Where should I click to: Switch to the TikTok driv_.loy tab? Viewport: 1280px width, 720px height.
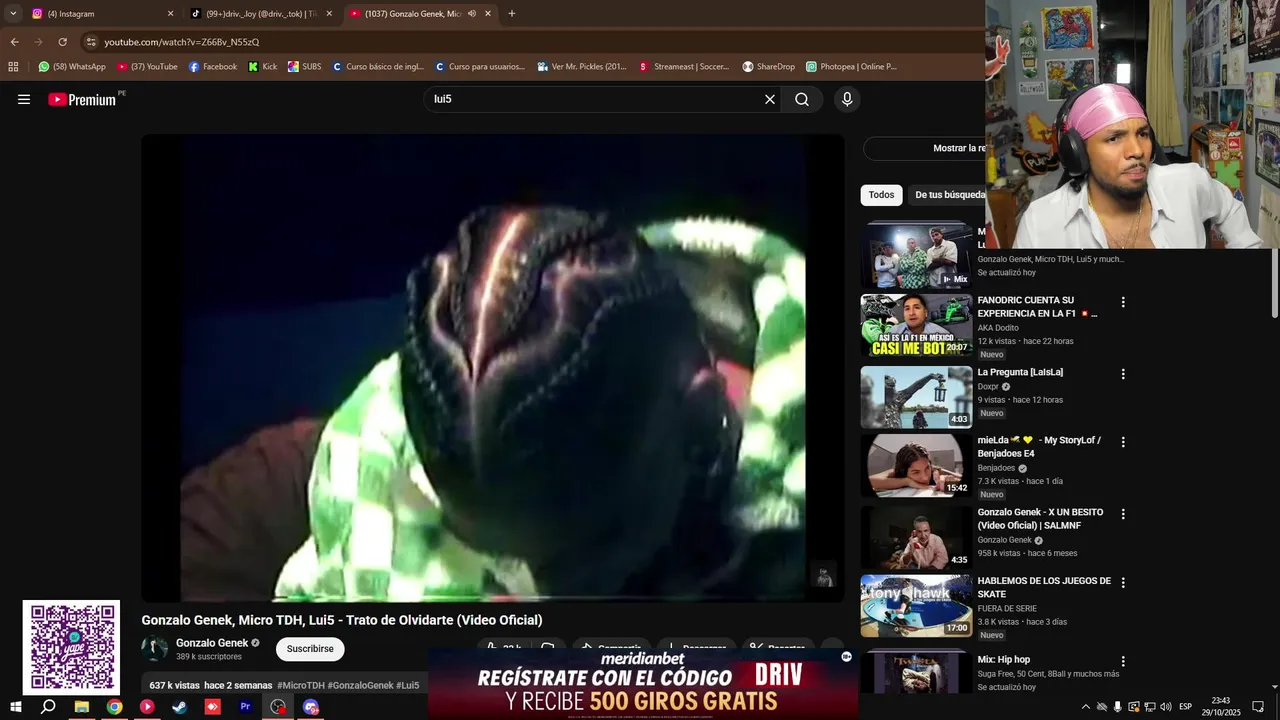point(262,14)
